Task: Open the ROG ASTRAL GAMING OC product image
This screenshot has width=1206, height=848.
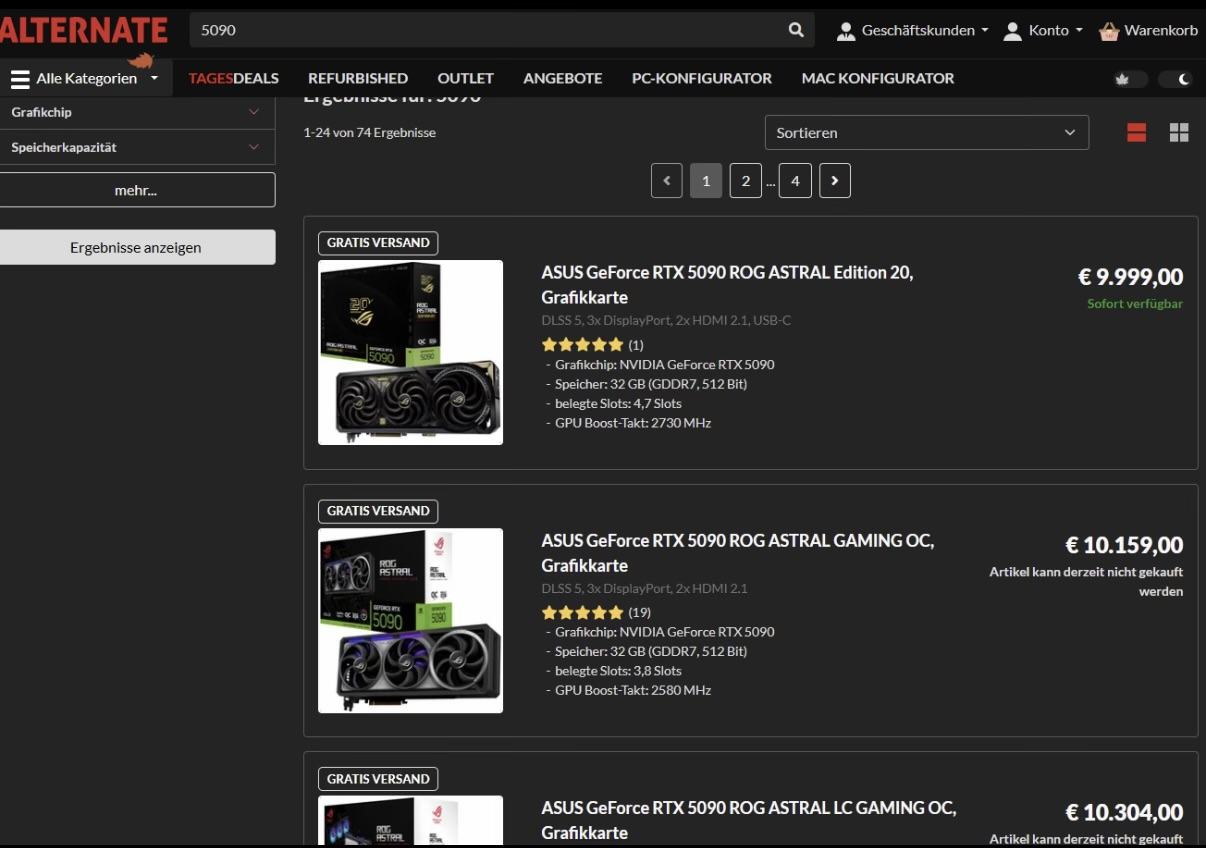Action: pyautogui.click(x=410, y=620)
